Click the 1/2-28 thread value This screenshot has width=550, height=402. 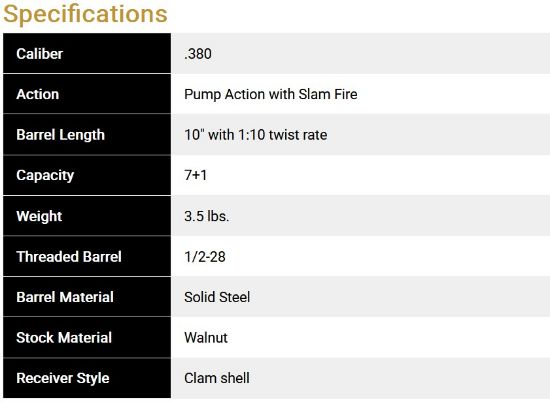point(205,257)
